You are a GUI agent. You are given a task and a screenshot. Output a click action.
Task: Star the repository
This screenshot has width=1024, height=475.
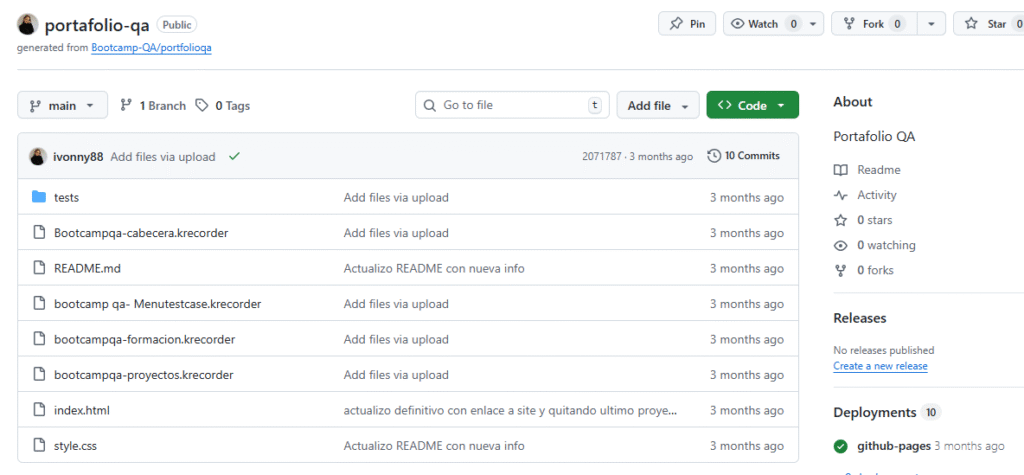click(x=989, y=24)
